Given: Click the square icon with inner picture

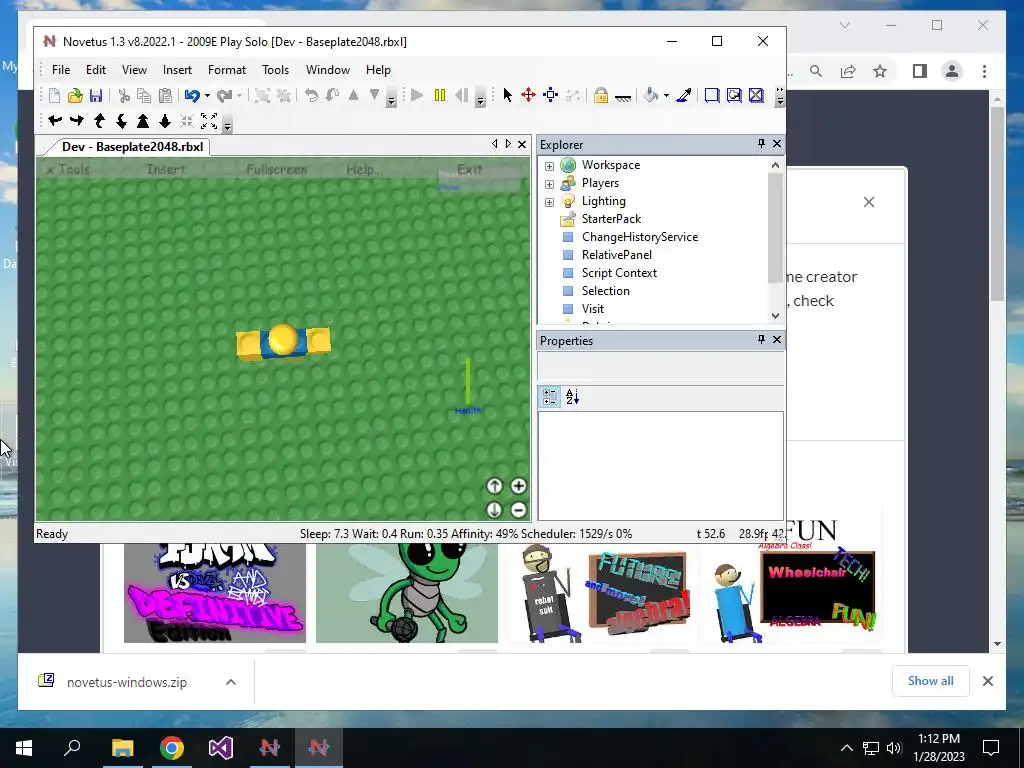Looking at the screenshot, I should 734,95.
